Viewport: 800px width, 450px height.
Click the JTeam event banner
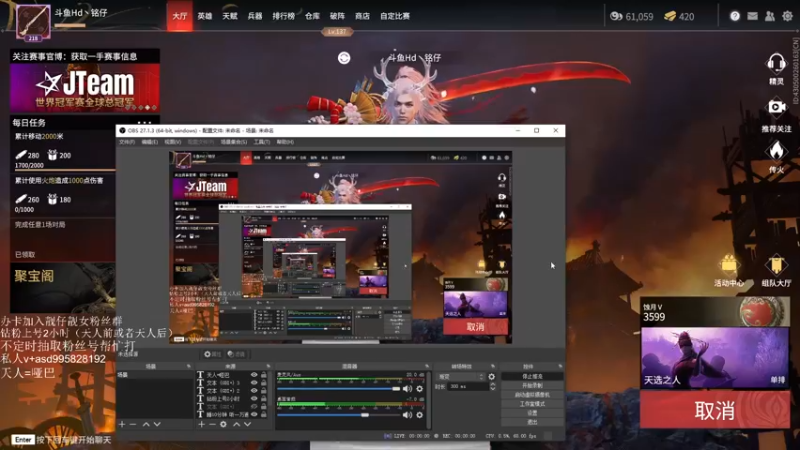point(85,88)
